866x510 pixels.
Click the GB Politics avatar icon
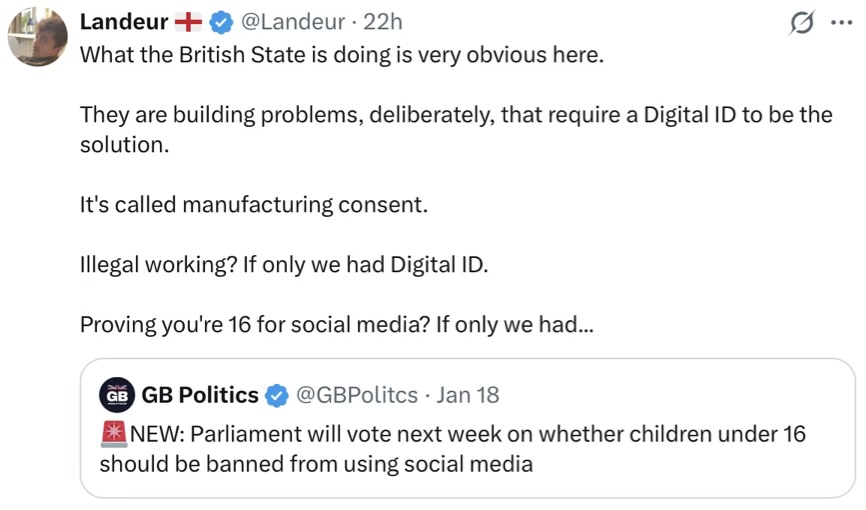[118, 394]
